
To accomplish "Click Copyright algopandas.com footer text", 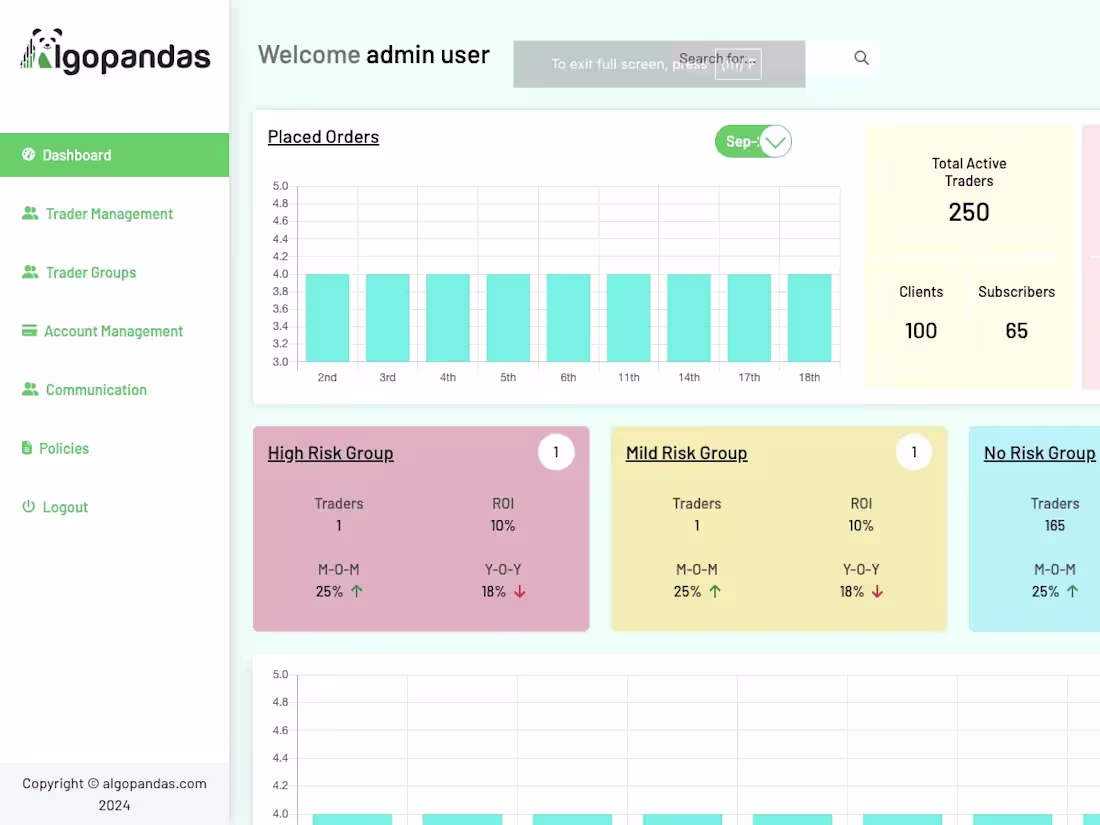I will coord(114,794).
